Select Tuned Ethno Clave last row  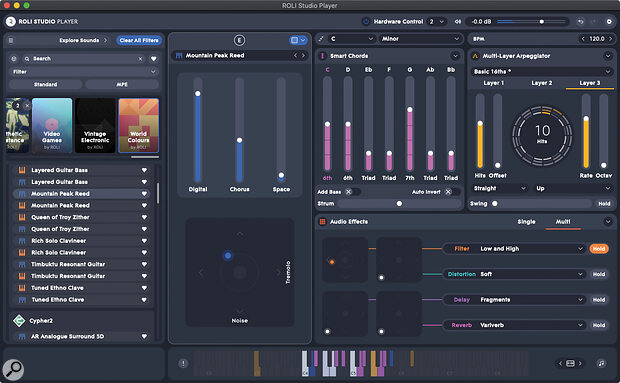83,300
